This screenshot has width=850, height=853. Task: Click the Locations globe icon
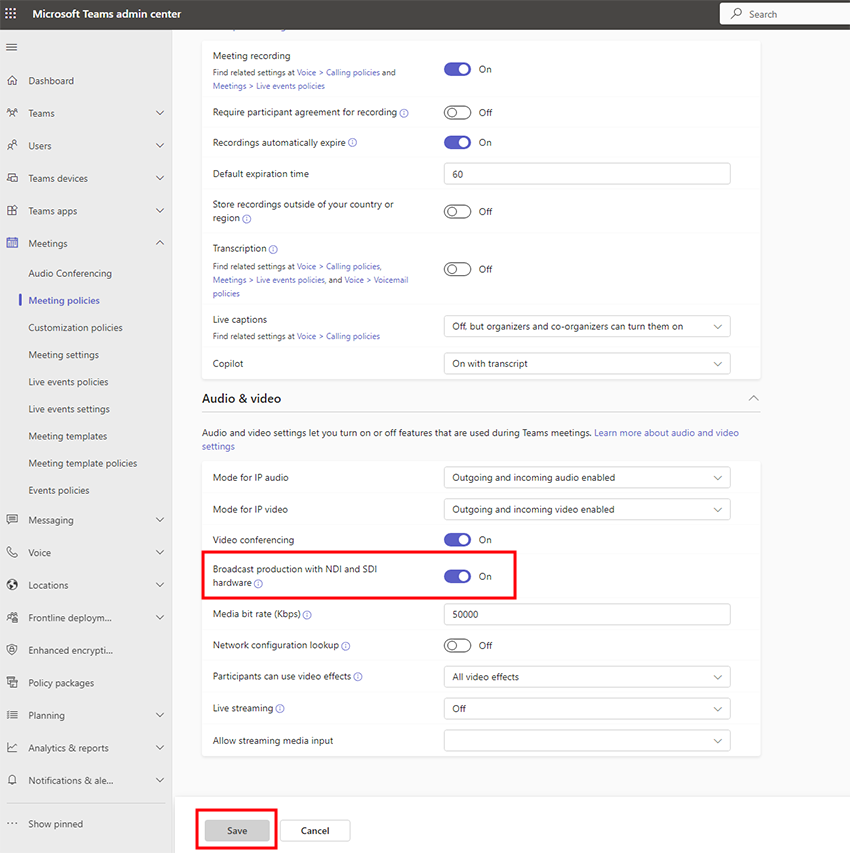tap(12, 585)
